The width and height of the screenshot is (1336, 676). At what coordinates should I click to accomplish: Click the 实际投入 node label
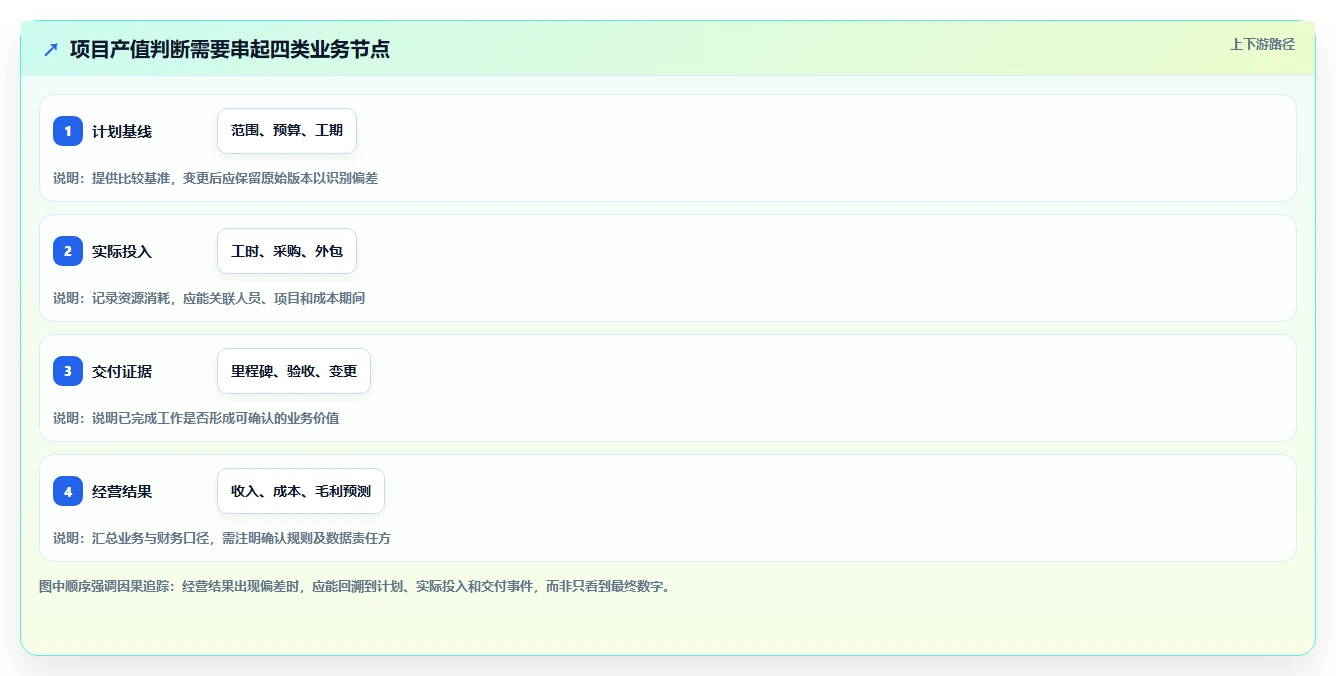pos(122,251)
